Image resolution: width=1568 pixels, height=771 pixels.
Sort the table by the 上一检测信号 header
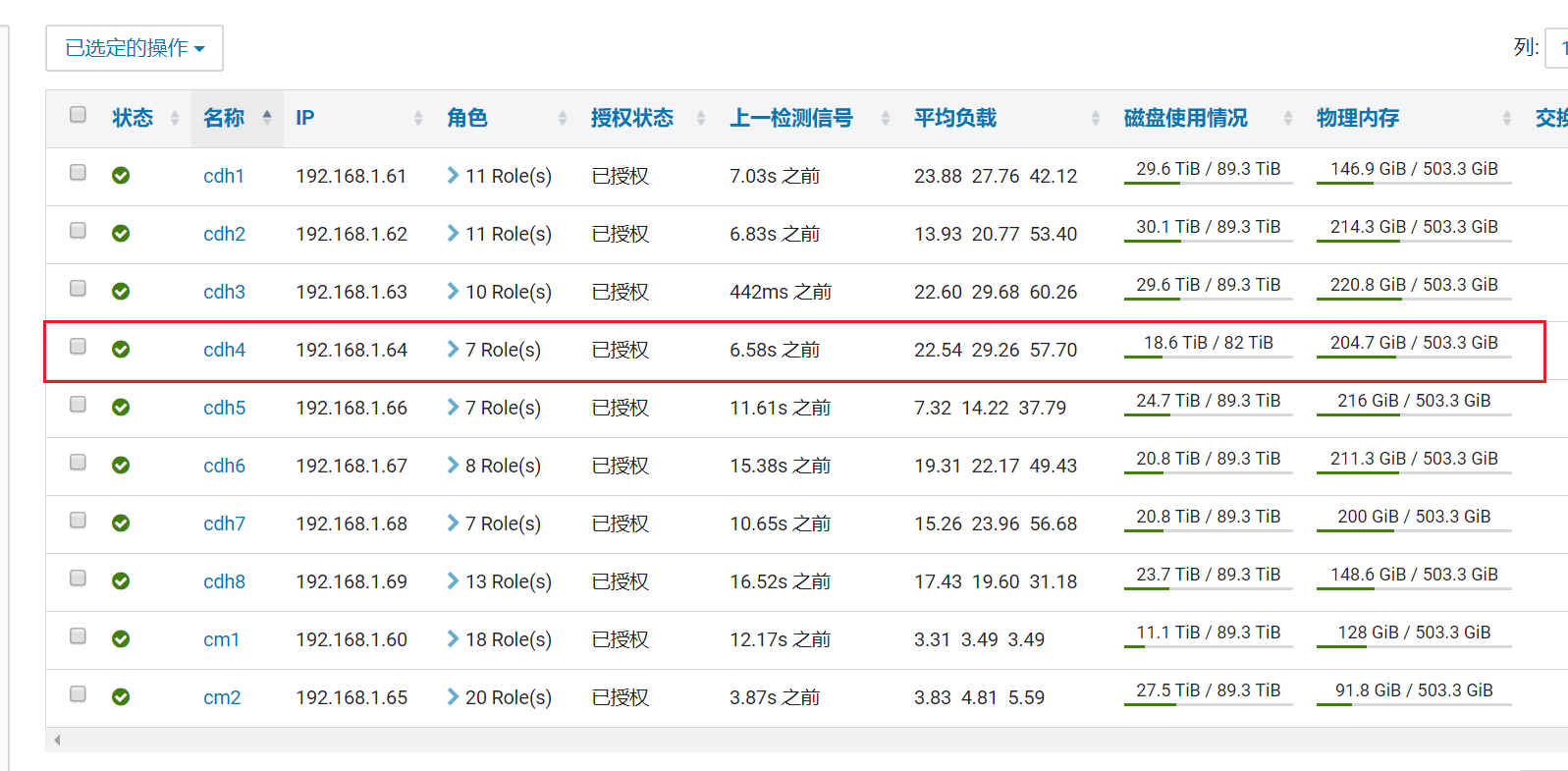tap(791, 118)
